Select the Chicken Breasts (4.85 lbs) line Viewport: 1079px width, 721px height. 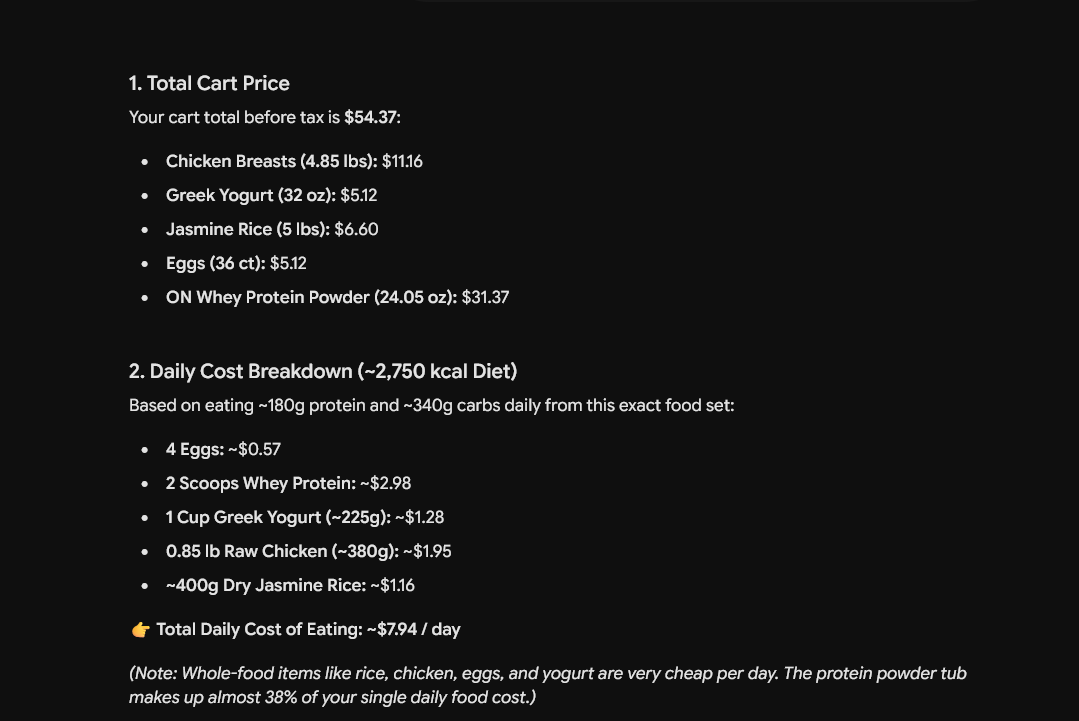coord(294,161)
